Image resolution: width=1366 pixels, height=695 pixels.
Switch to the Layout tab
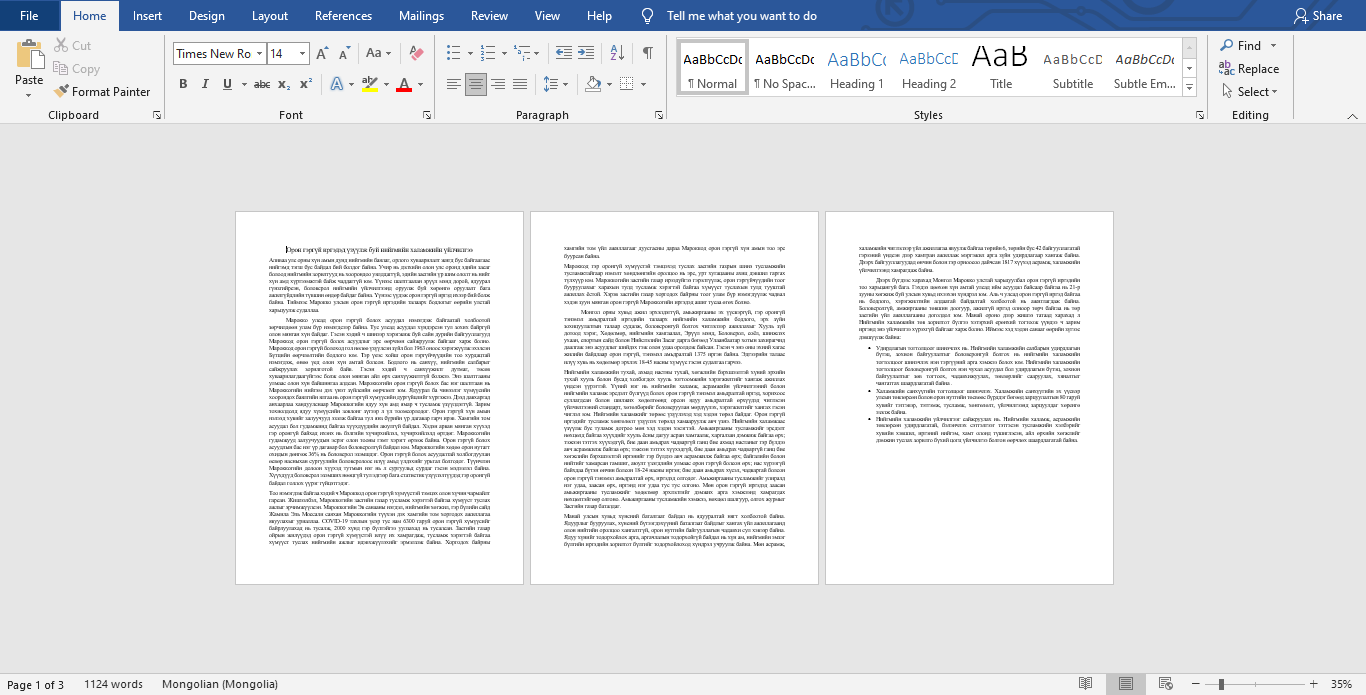pyautogui.click(x=270, y=16)
